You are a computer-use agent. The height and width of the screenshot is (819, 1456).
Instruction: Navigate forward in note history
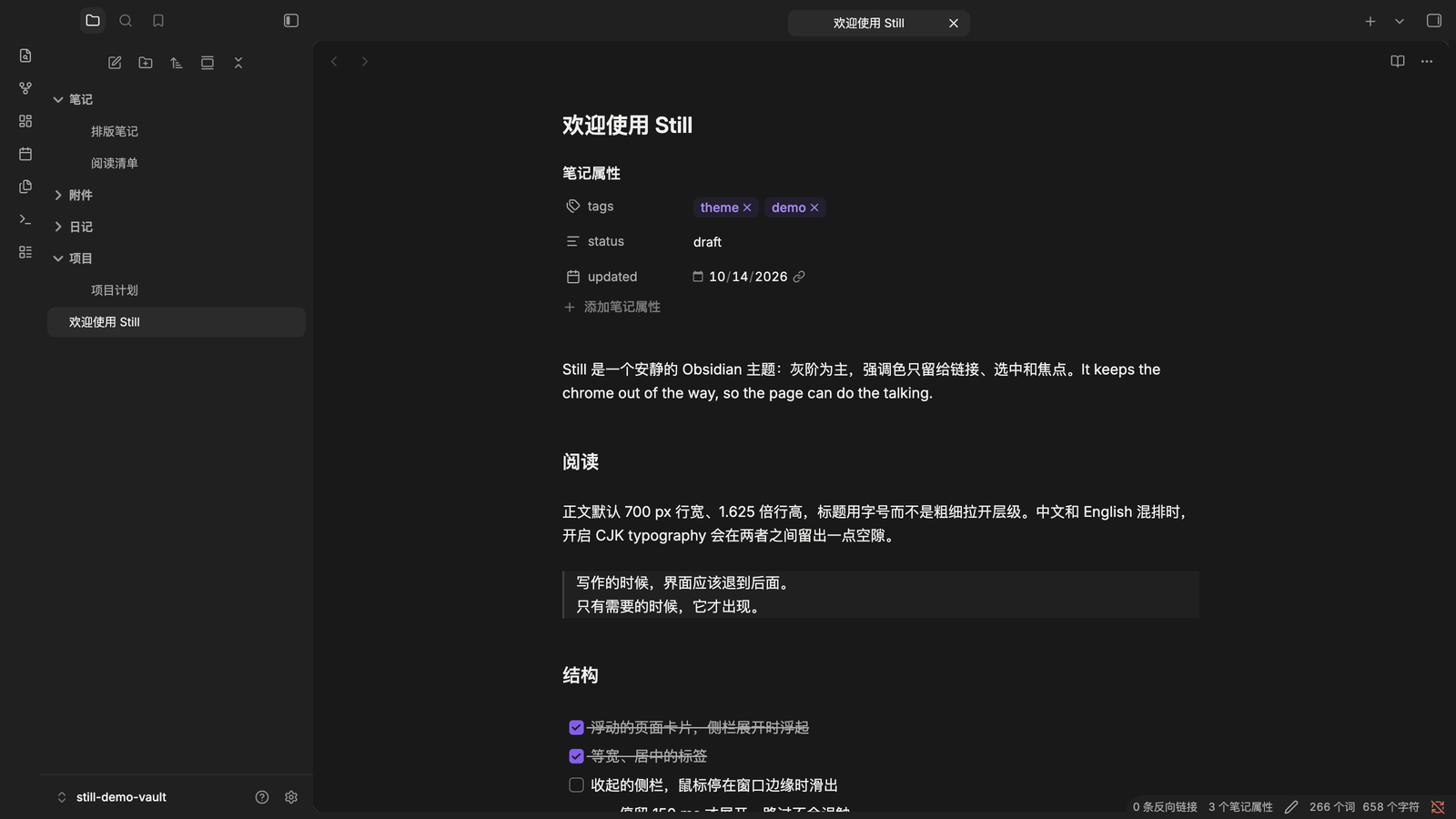365,61
